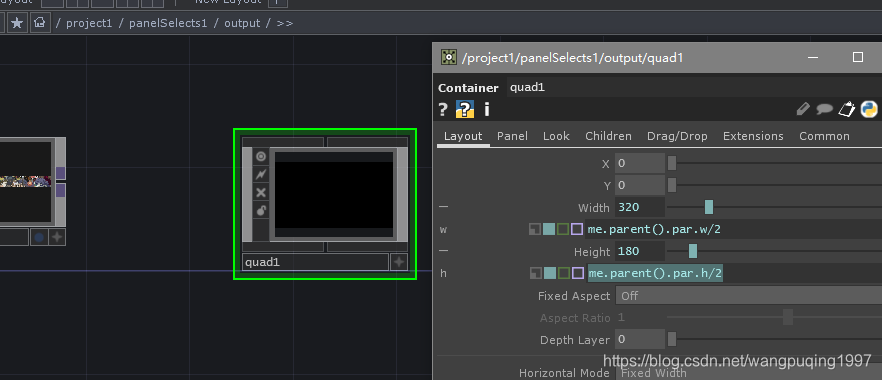Toggle the viewer active flag on quad1 node
Image resolution: width=882 pixels, height=380 pixels.
point(261,156)
